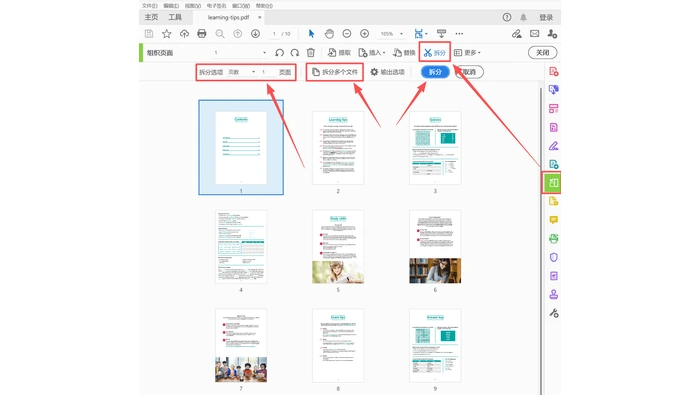Select page 1 thumbnail
The image size is (700, 395).
(x=241, y=147)
